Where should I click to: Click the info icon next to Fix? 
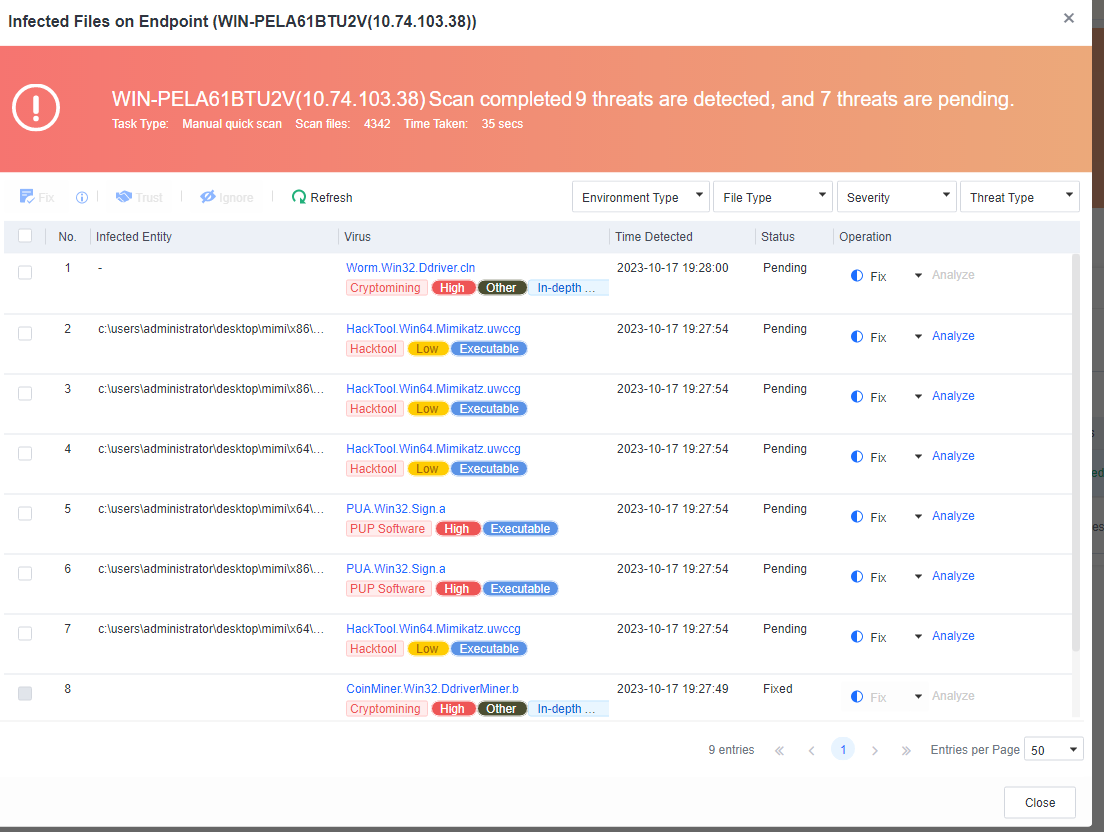(82, 198)
